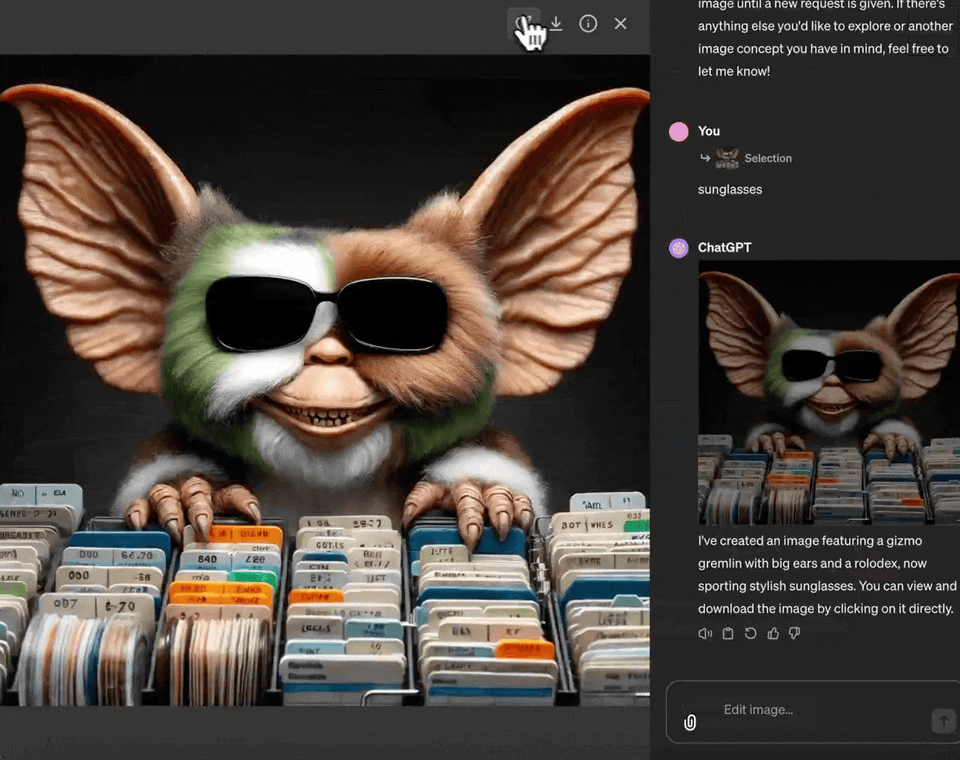960x760 pixels.
Task: Click the ChatGPT avatar icon
Action: (x=678, y=248)
